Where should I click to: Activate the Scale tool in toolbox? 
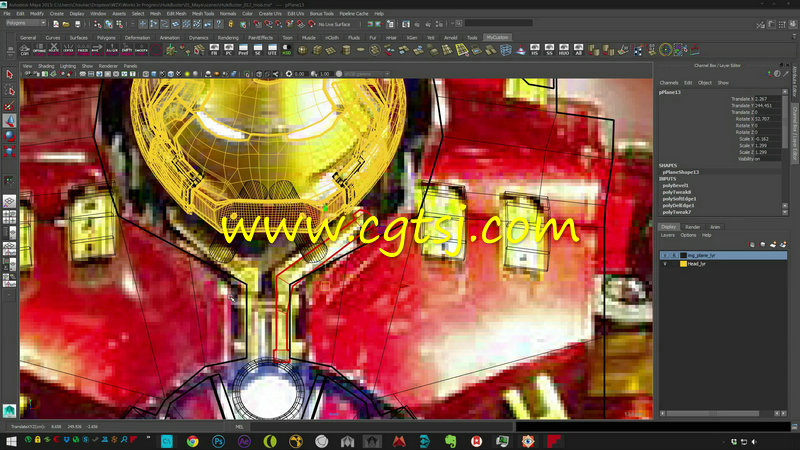9,151
